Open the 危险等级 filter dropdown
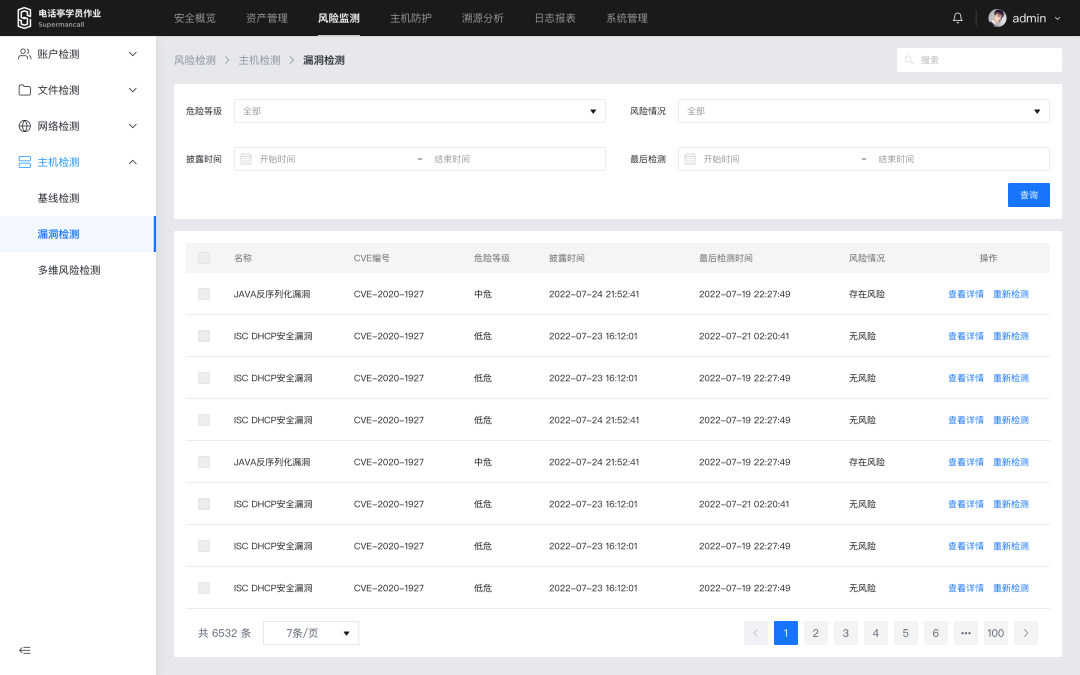The width and height of the screenshot is (1080, 675). pyautogui.click(x=419, y=111)
